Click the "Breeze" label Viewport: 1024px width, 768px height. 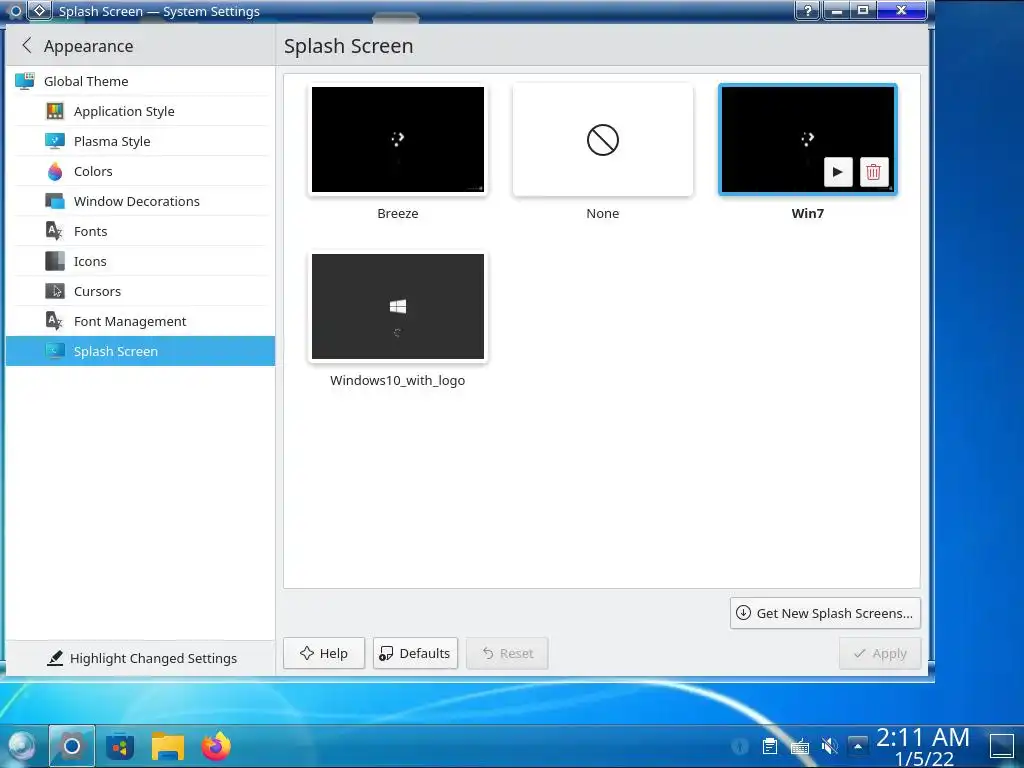[398, 214]
